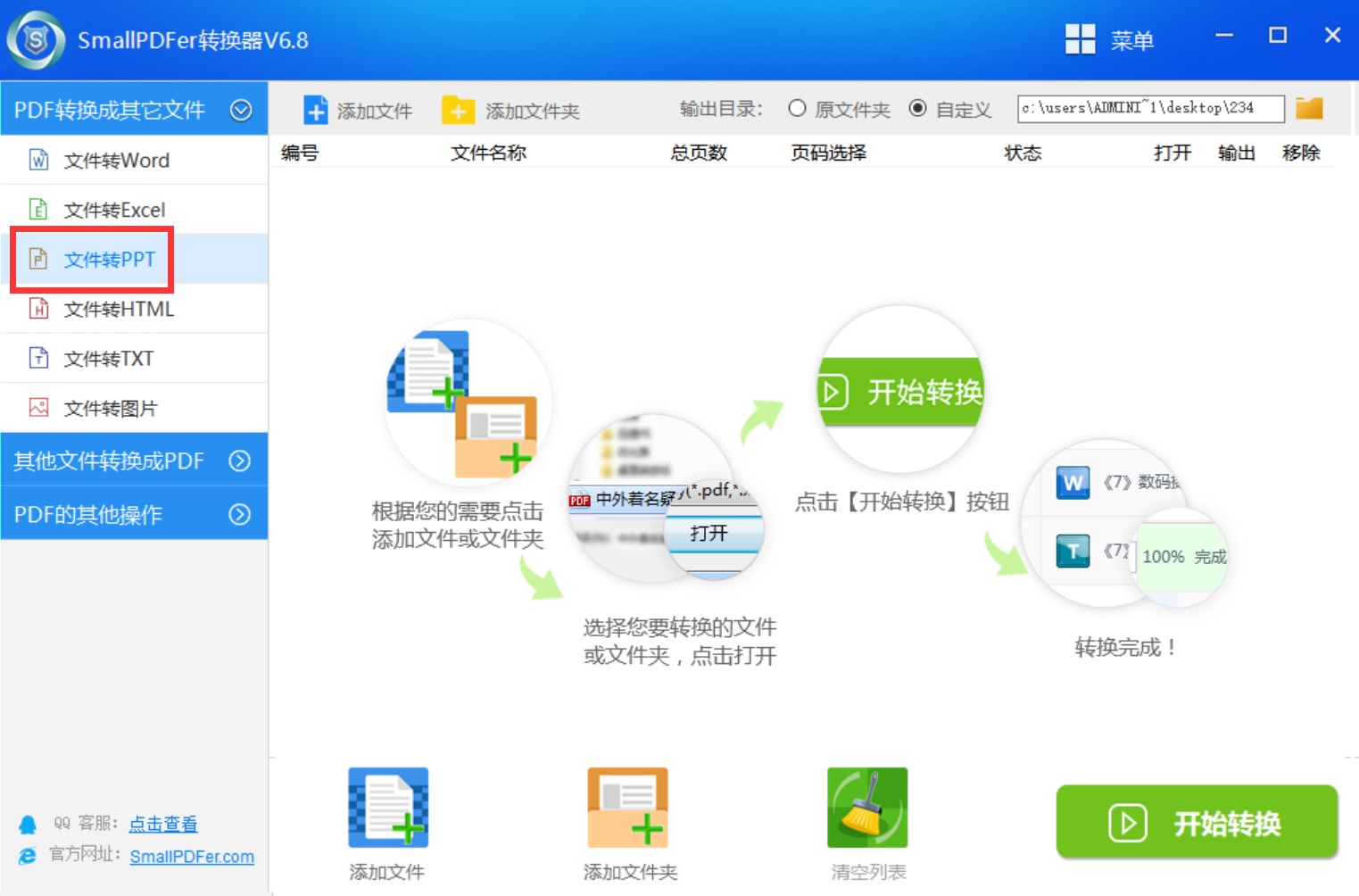
Task: Close the SmallPDFer window
Action: click(x=1332, y=36)
